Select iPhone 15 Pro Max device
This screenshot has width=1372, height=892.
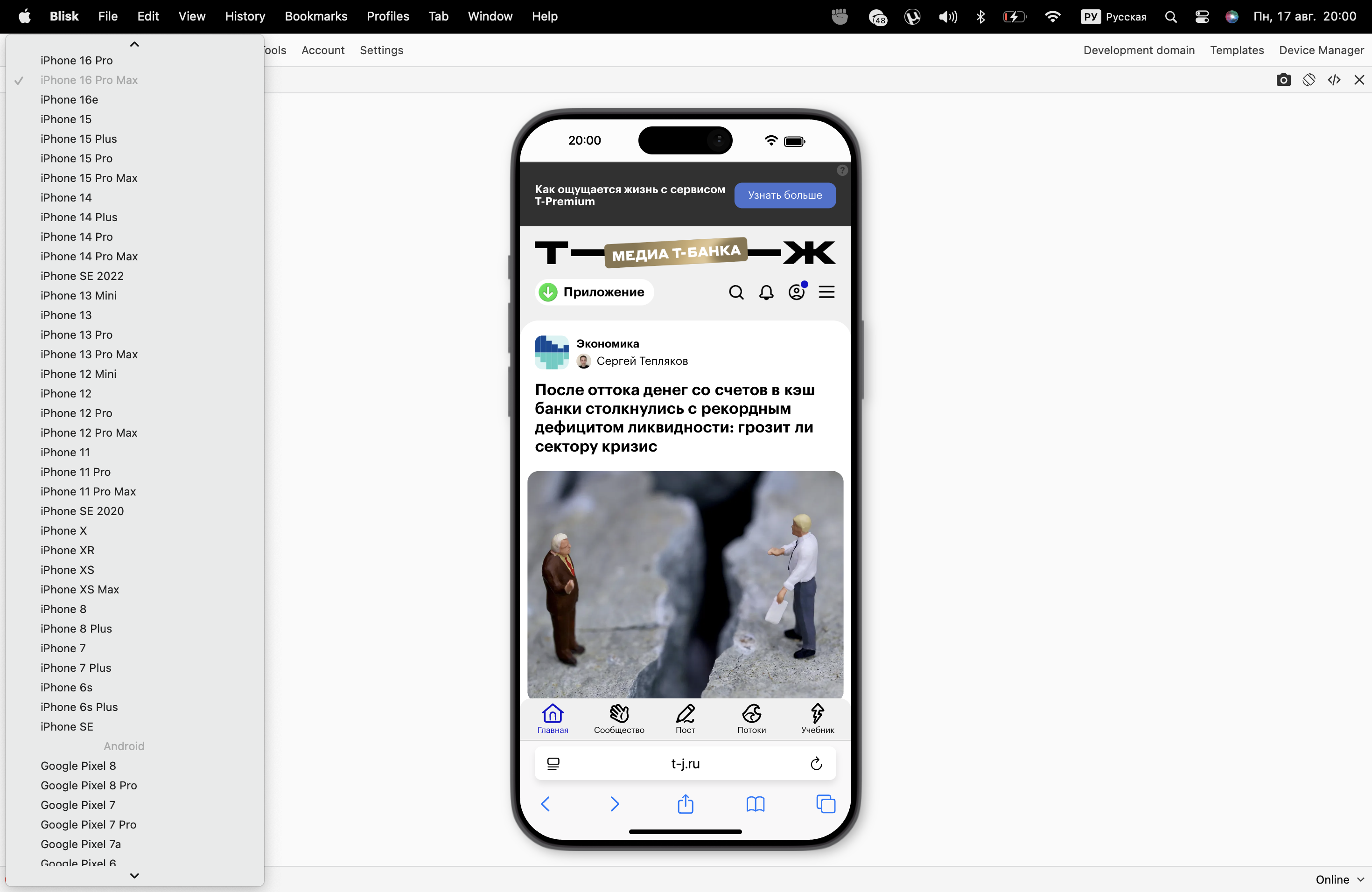click(x=135, y=178)
